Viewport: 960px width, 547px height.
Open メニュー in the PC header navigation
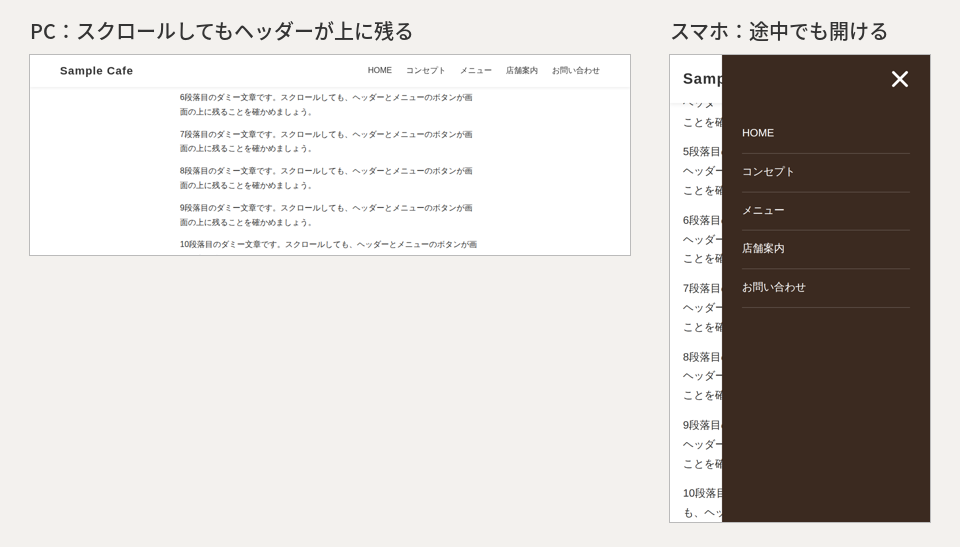click(476, 70)
